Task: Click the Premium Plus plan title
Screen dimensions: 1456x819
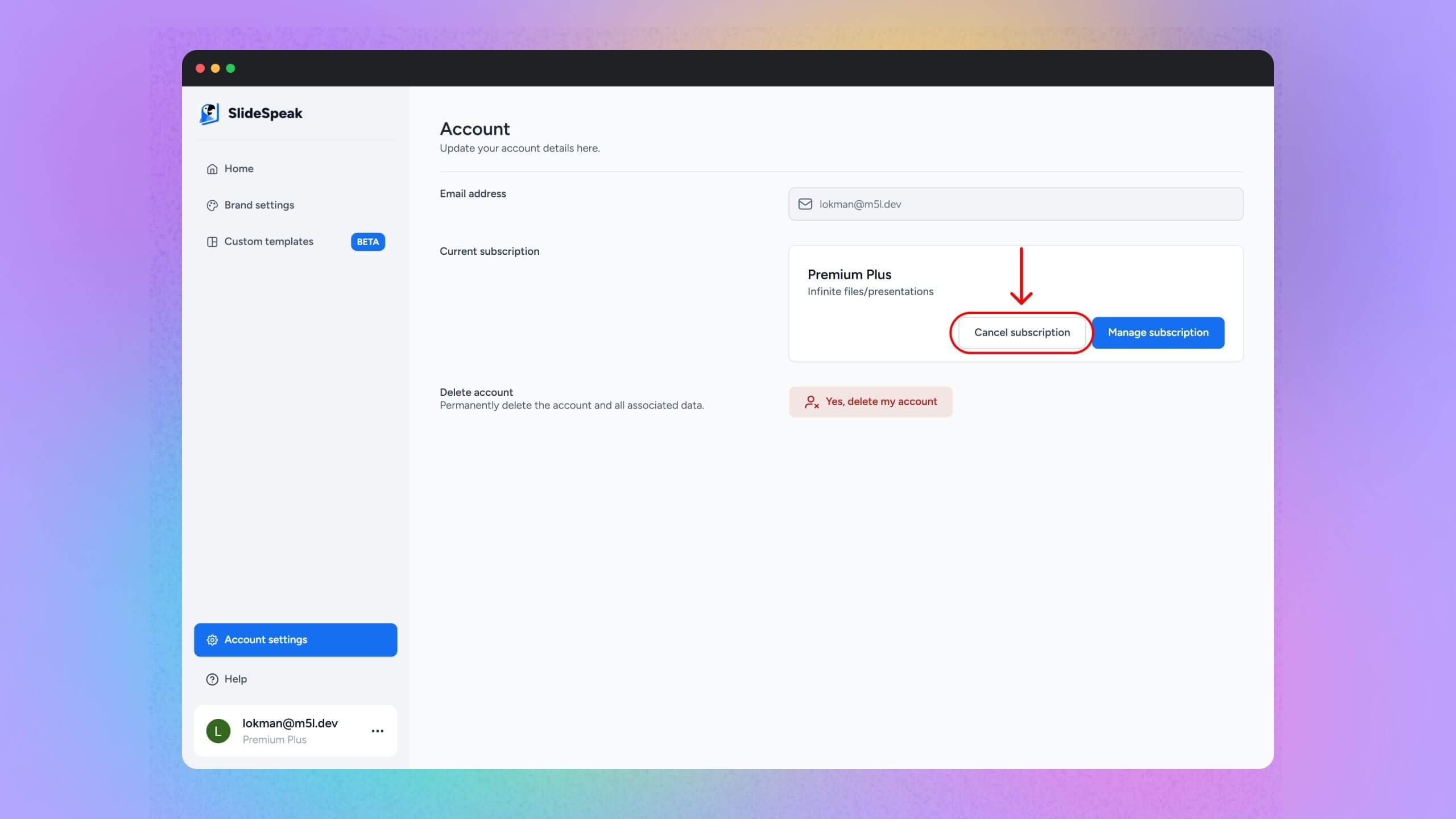Action: click(x=849, y=274)
